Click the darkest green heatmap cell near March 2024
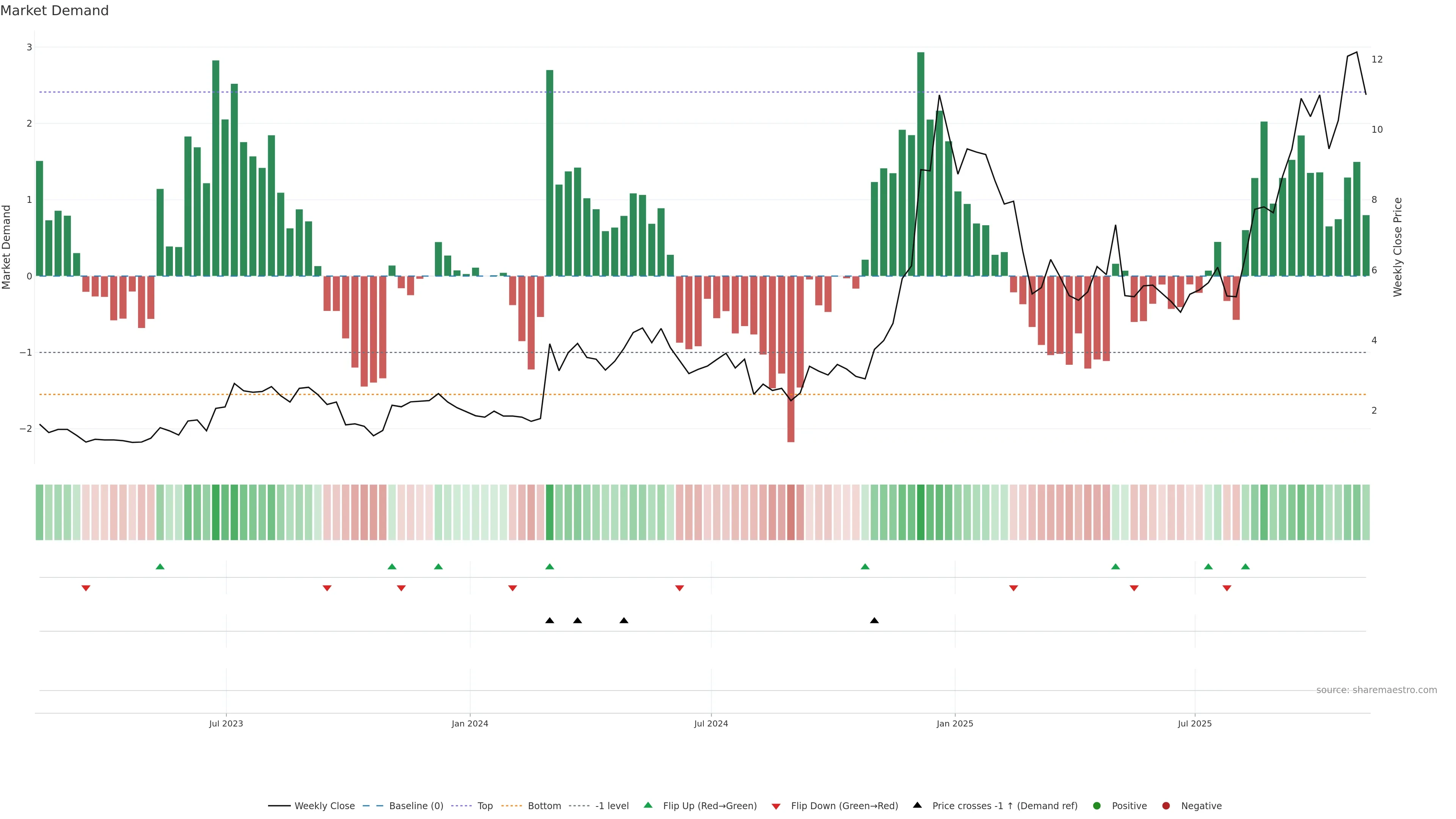This screenshot has height=819, width=1456. 549,512
